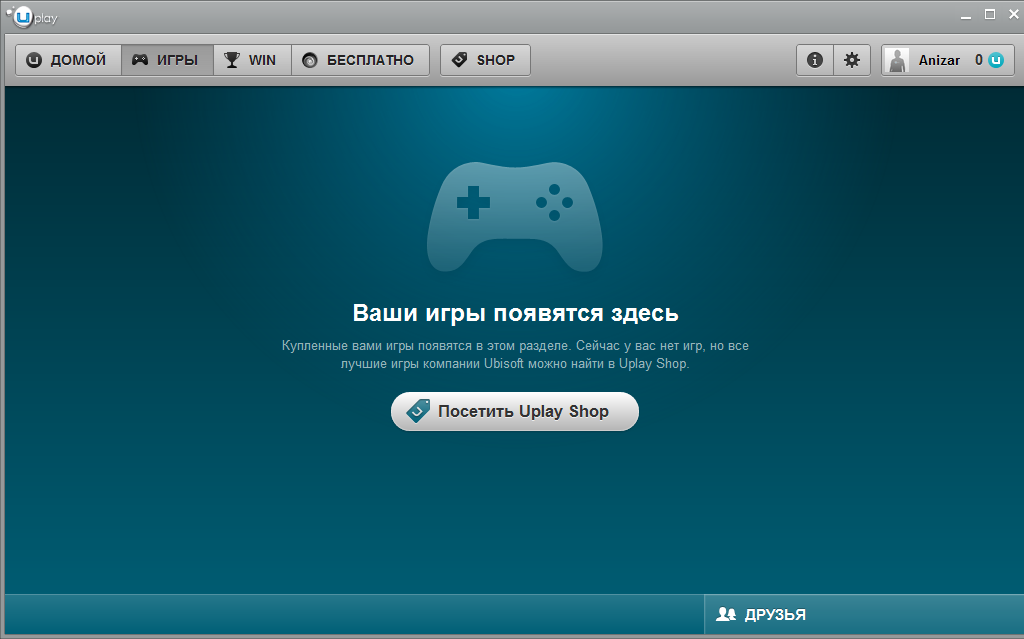Click the large gamepad illustration
Image resolution: width=1024 pixels, height=639 pixels.
pos(515,217)
